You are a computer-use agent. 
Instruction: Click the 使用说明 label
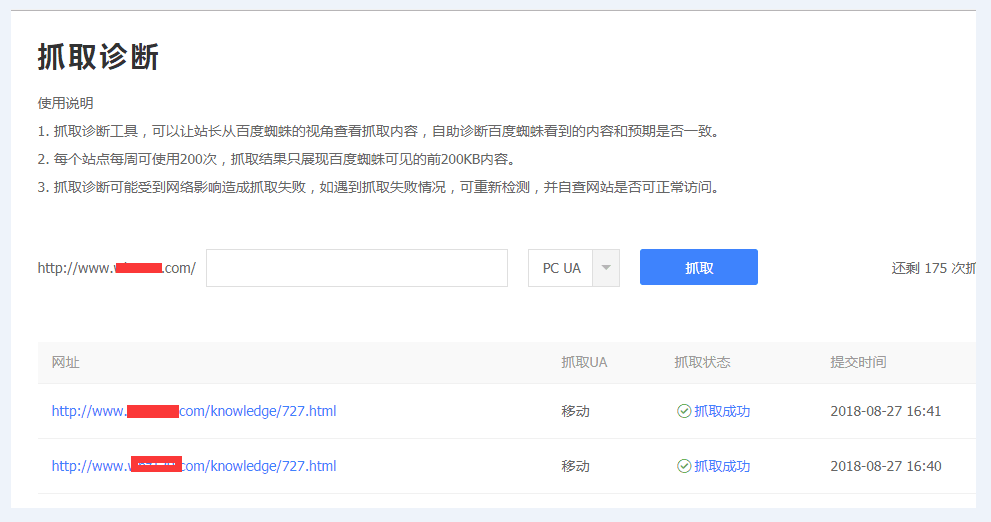click(x=65, y=103)
